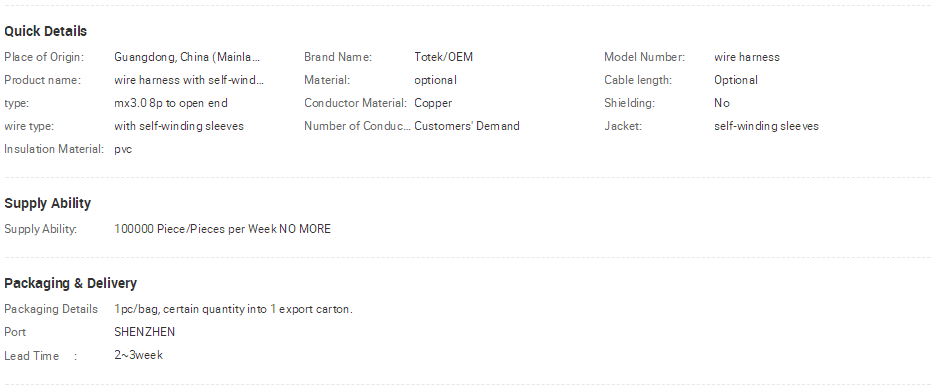Click the Shielding No value
The image size is (935, 391).
click(x=722, y=103)
